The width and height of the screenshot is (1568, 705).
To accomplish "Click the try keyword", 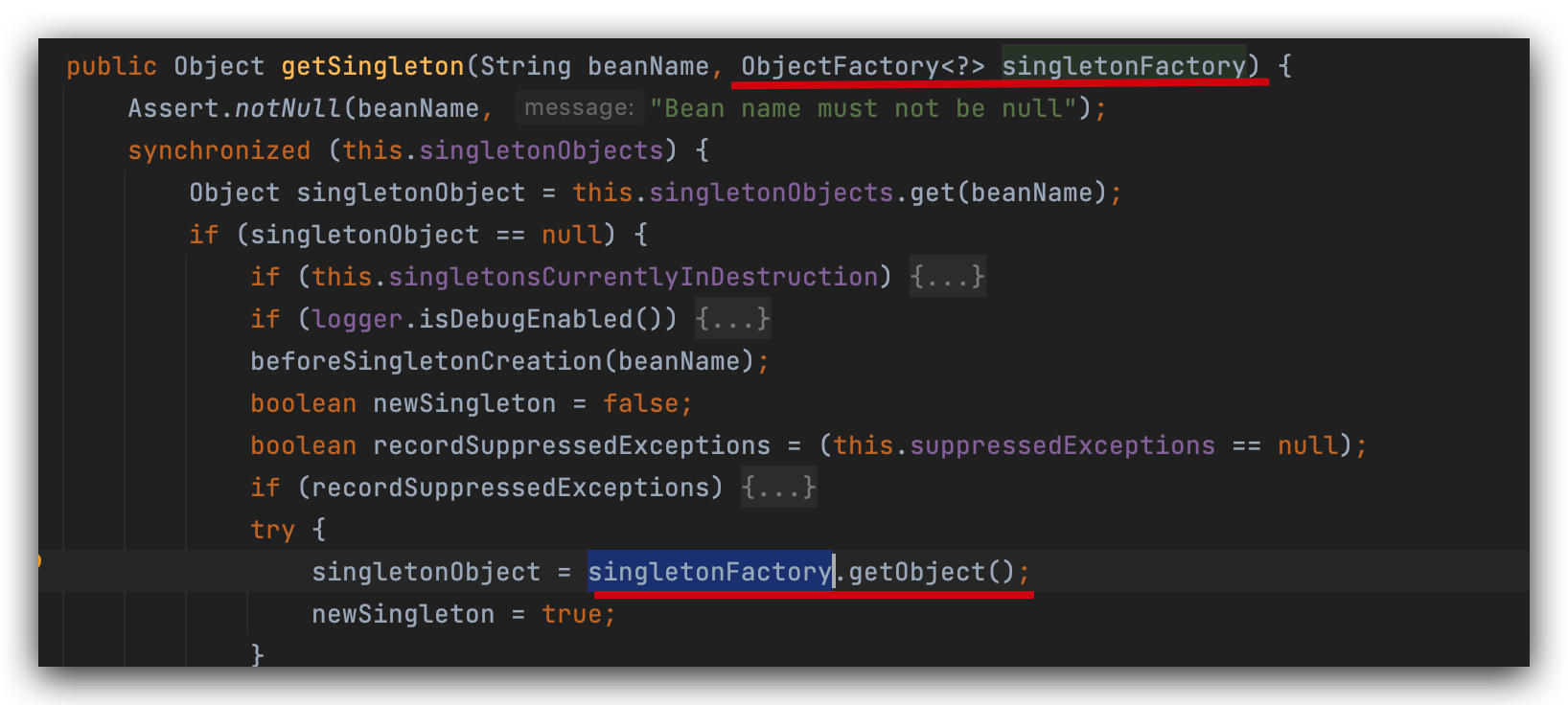I will pyautogui.click(x=272, y=530).
